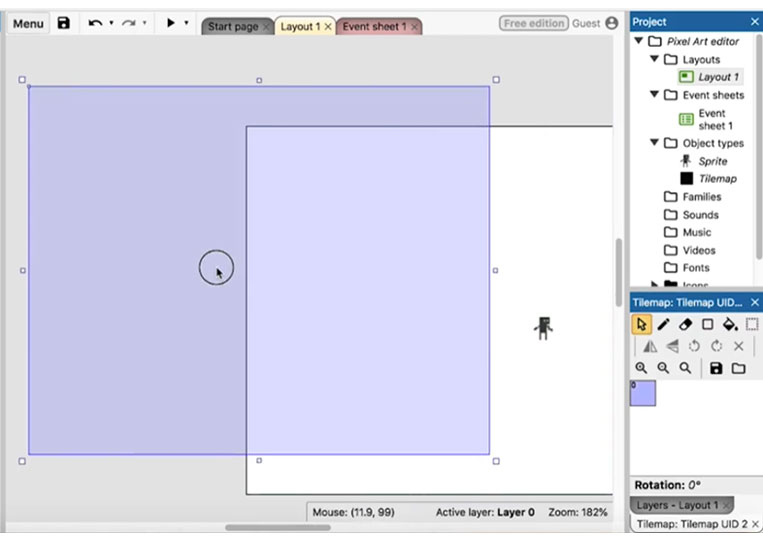Click the rotate tile counter-clockwise icon

[694, 346]
